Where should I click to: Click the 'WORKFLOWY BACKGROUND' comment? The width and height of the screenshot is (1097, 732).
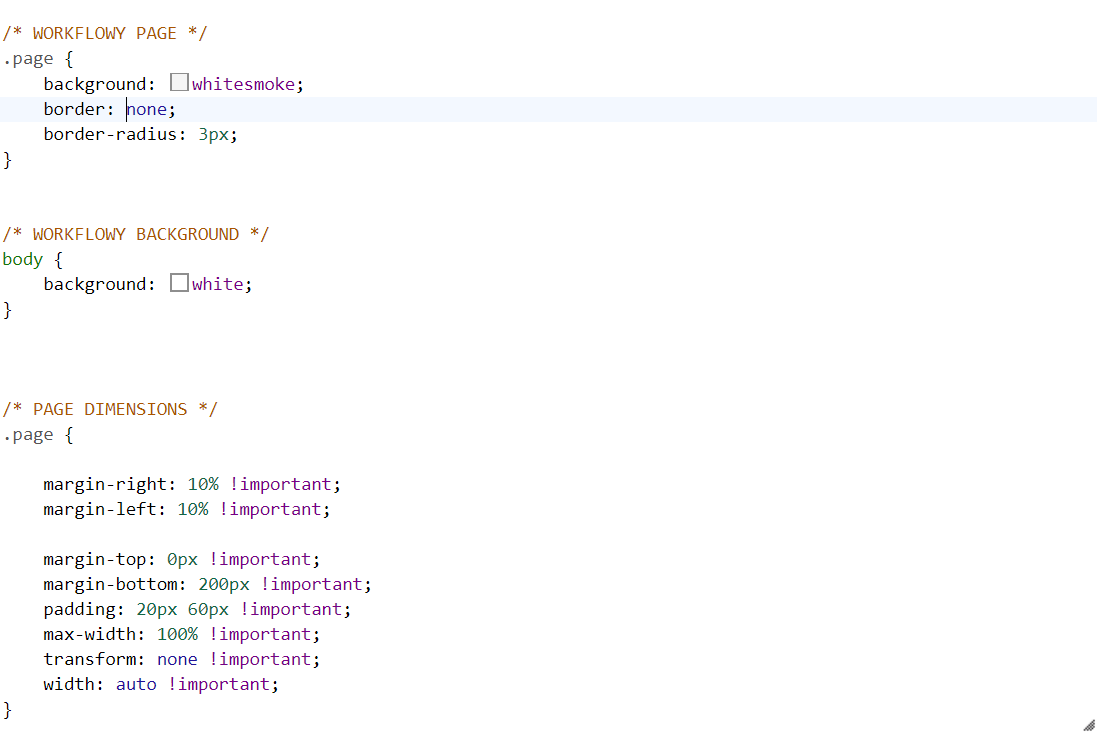point(136,234)
